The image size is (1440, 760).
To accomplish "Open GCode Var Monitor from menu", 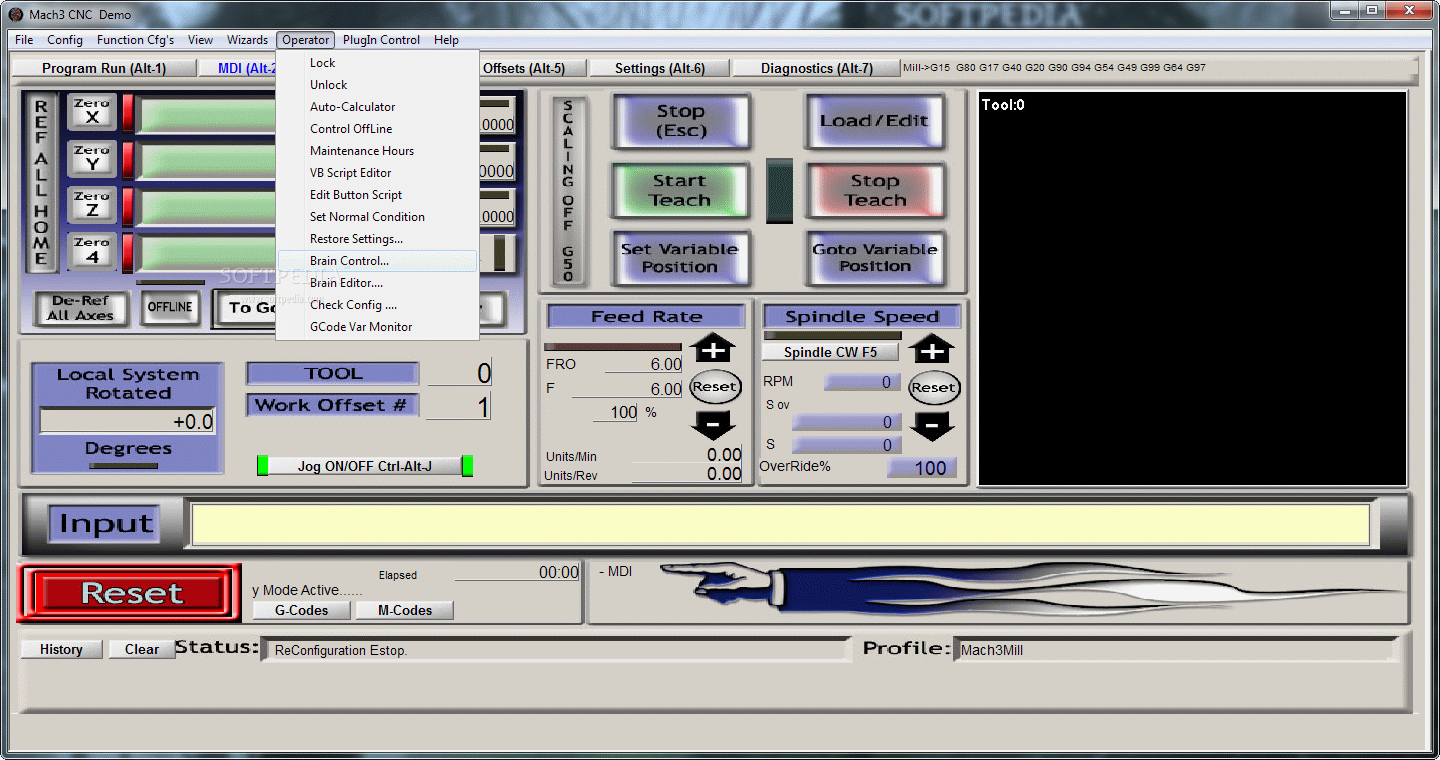I will (378, 327).
